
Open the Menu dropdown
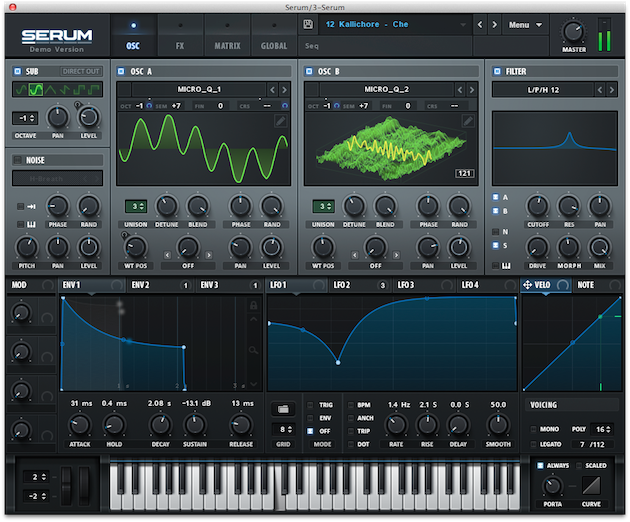[x=526, y=25]
